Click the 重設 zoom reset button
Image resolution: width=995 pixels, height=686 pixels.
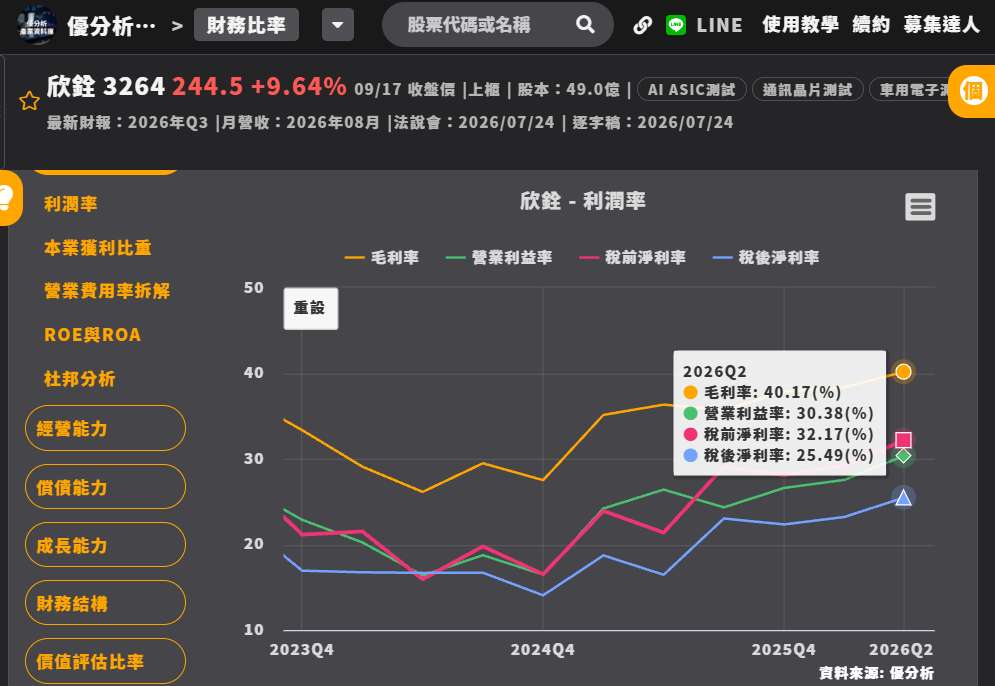(310, 308)
